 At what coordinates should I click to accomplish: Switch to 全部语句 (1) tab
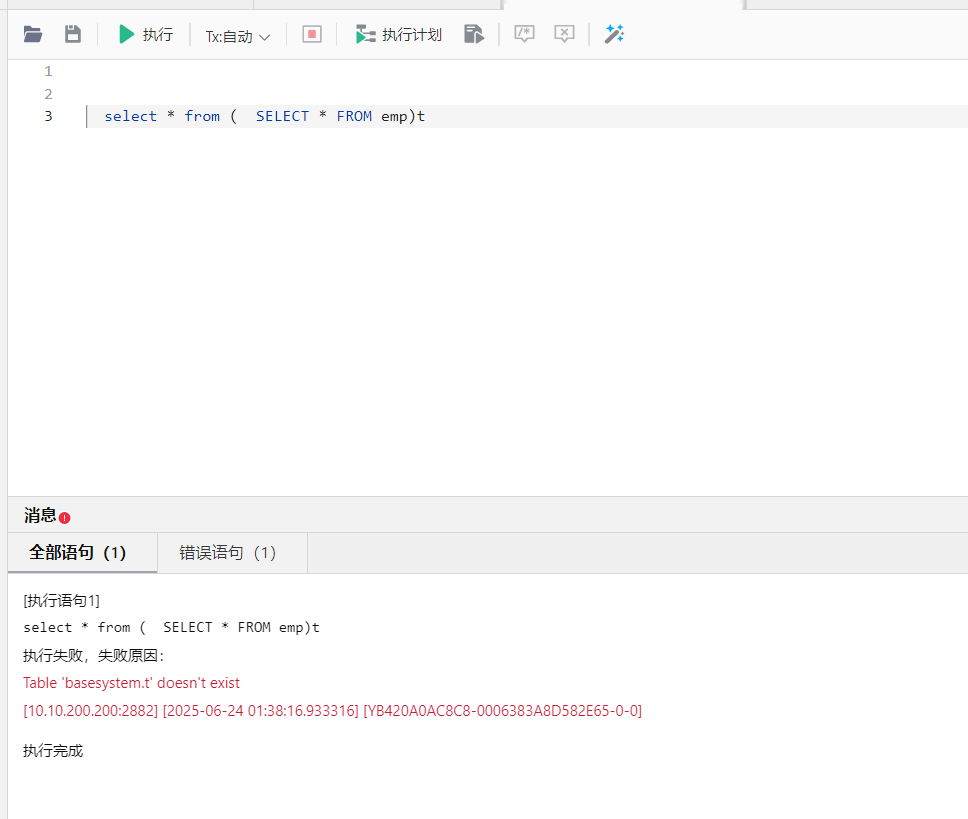pos(83,552)
